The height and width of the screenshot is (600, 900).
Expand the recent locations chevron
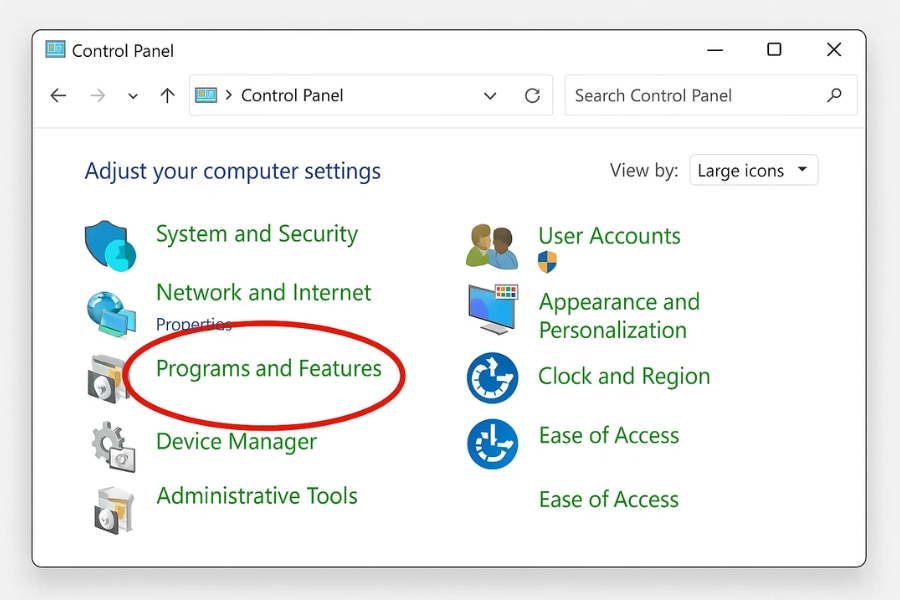[x=133, y=97]
